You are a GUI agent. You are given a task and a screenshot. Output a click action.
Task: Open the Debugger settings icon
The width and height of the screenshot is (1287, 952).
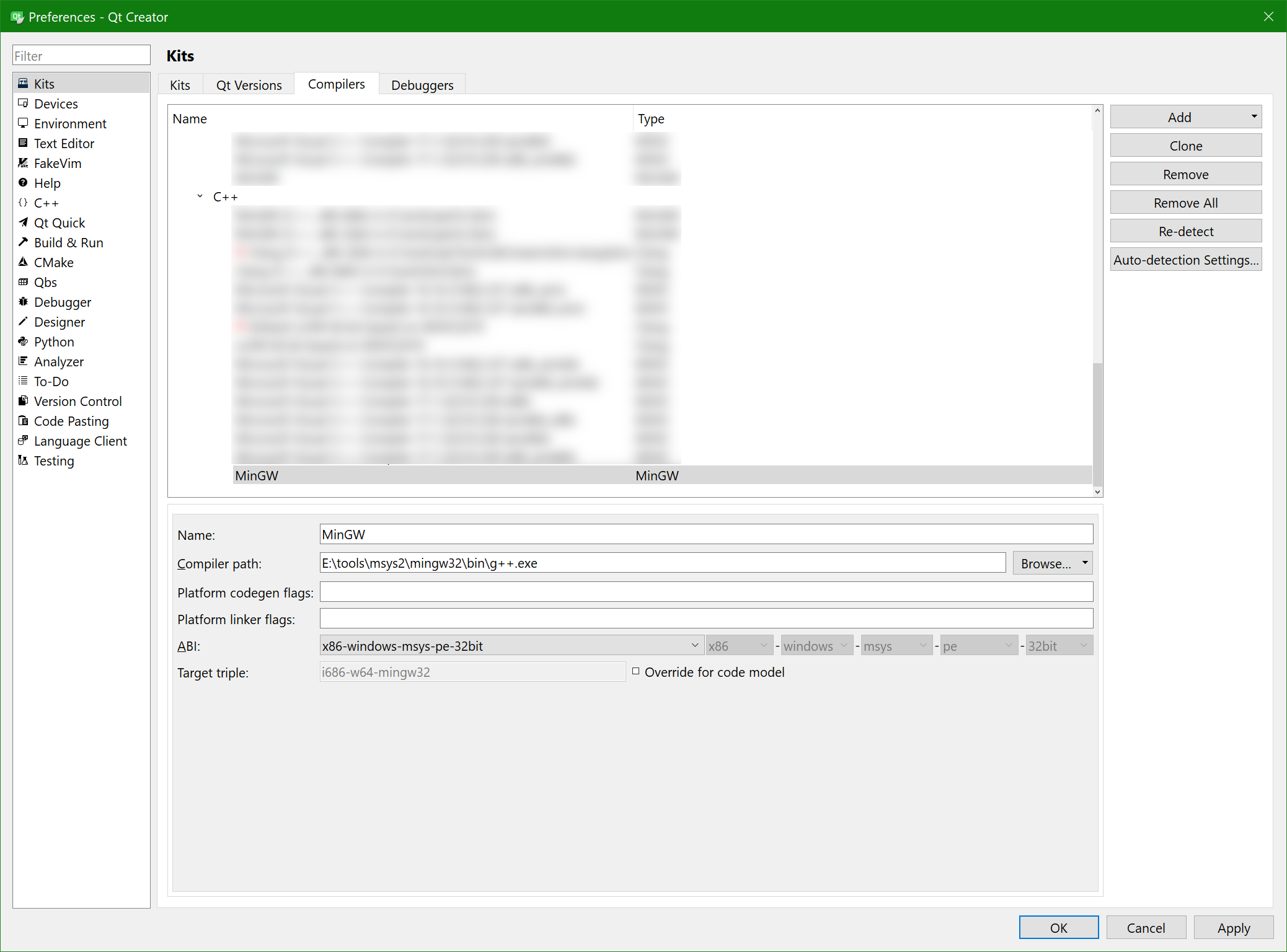point(23,301)
